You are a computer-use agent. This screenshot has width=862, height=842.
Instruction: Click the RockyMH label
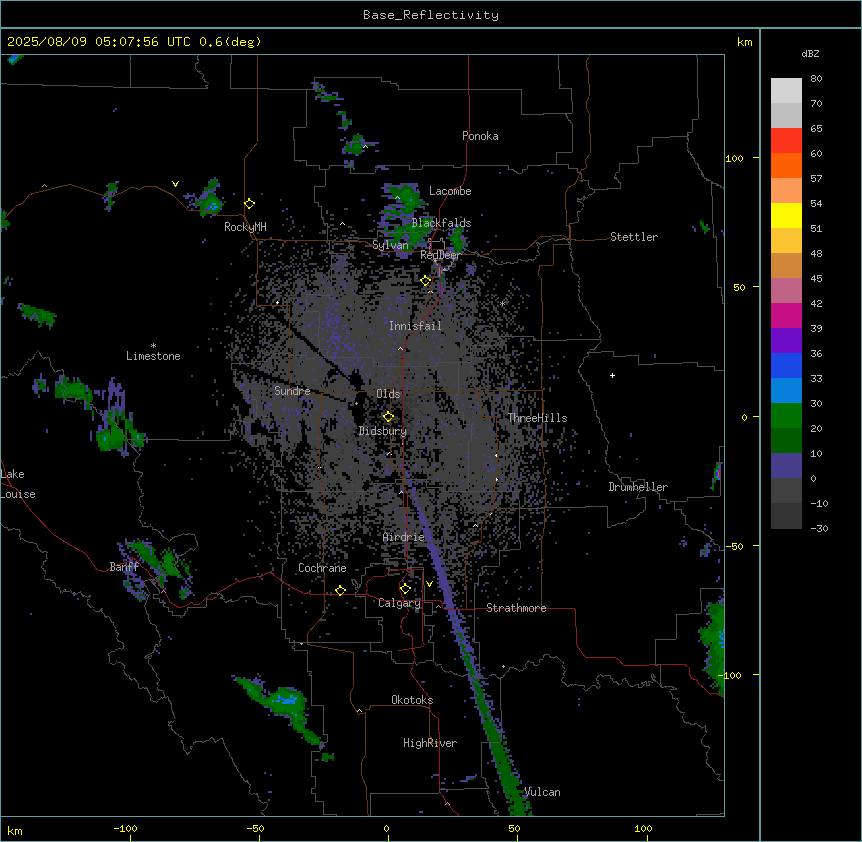[245, 227]
